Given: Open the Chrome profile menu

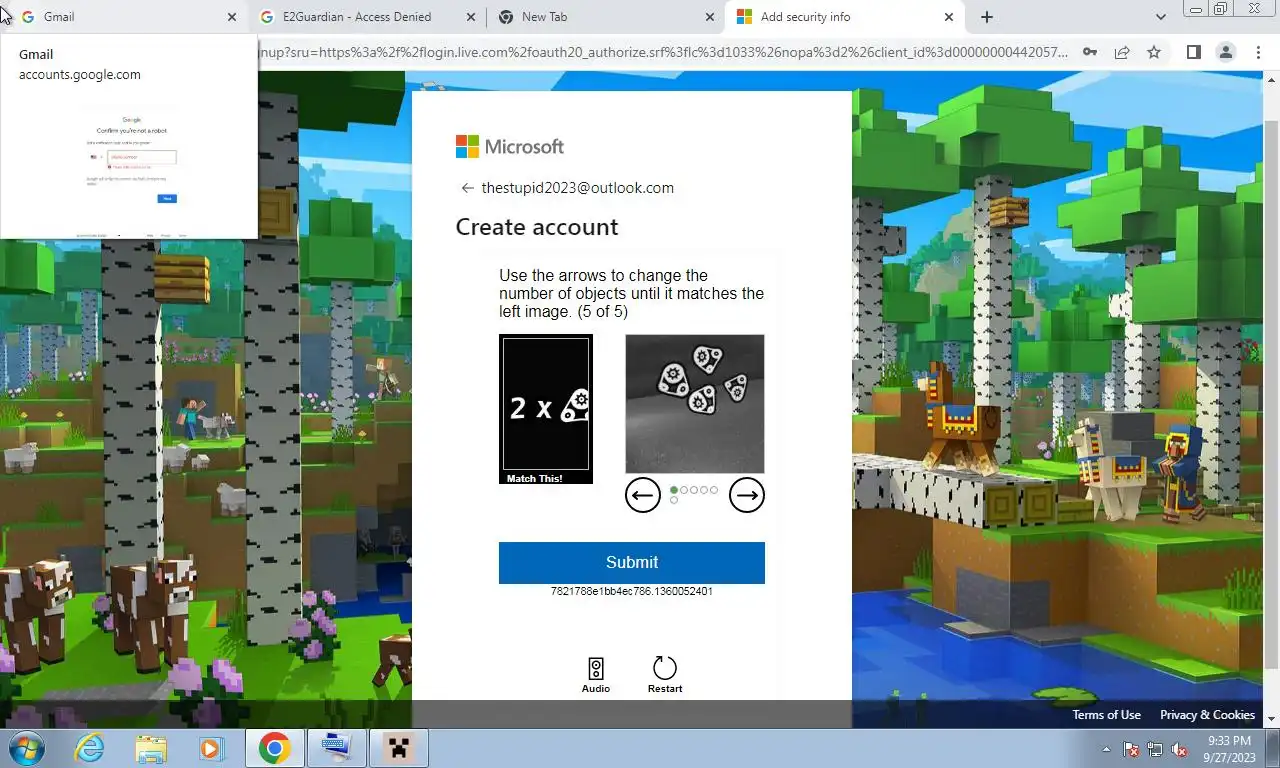Looking at the screenshot, I should tap(1225, 52).
